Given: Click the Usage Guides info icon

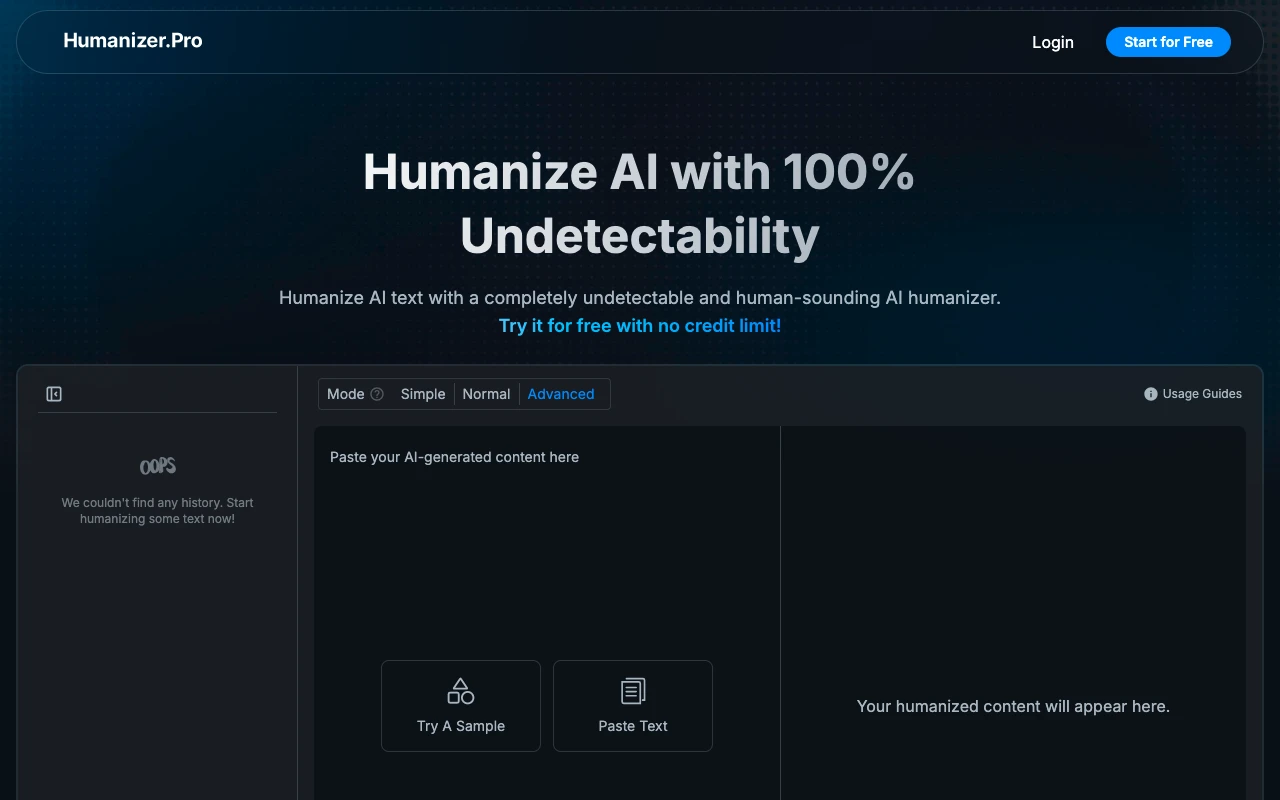Looking at the screenshot, I should pyautogui.click(x=1149, y=393).
